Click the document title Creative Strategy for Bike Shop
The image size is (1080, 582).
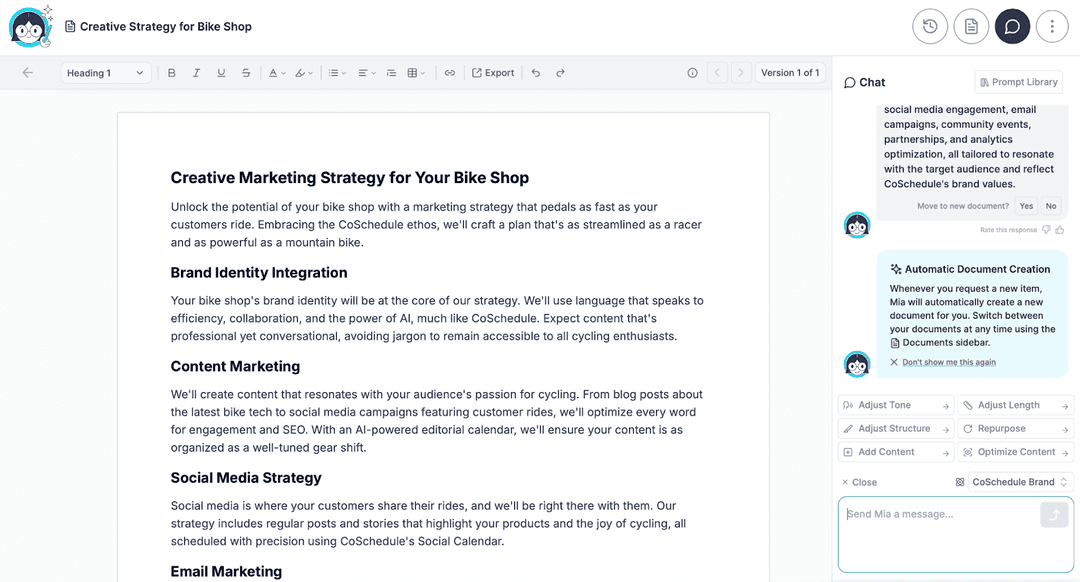pos(165,26)
